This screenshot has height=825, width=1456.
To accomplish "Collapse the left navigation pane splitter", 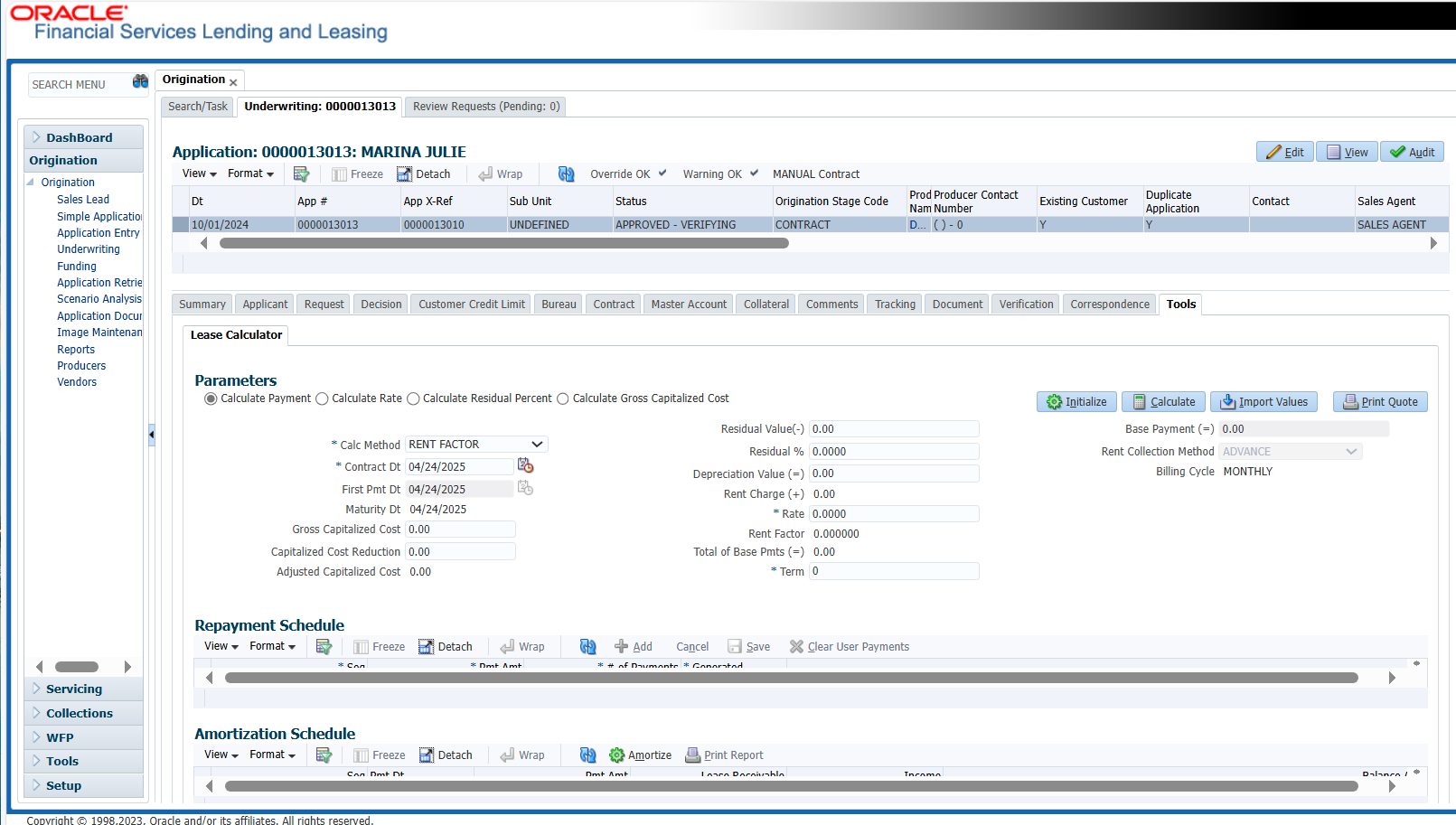I will (152, 435).
